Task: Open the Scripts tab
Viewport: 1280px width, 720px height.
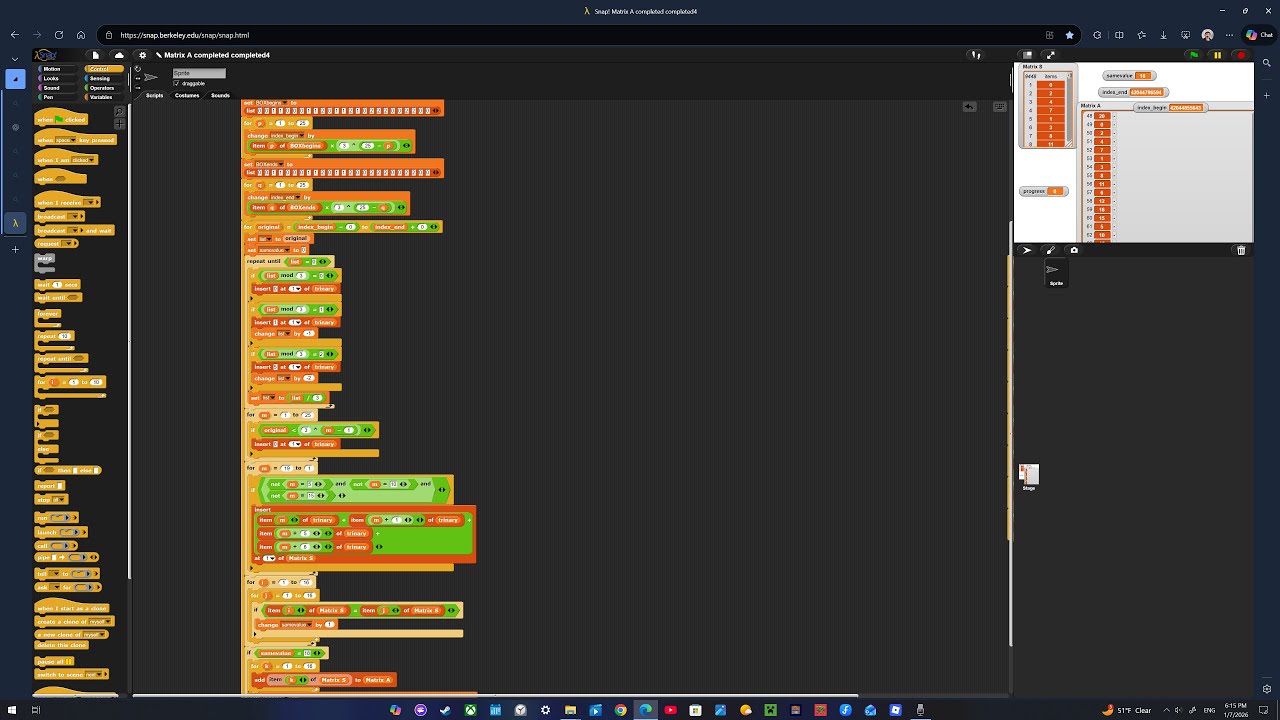Action: (x=155, y=96)
